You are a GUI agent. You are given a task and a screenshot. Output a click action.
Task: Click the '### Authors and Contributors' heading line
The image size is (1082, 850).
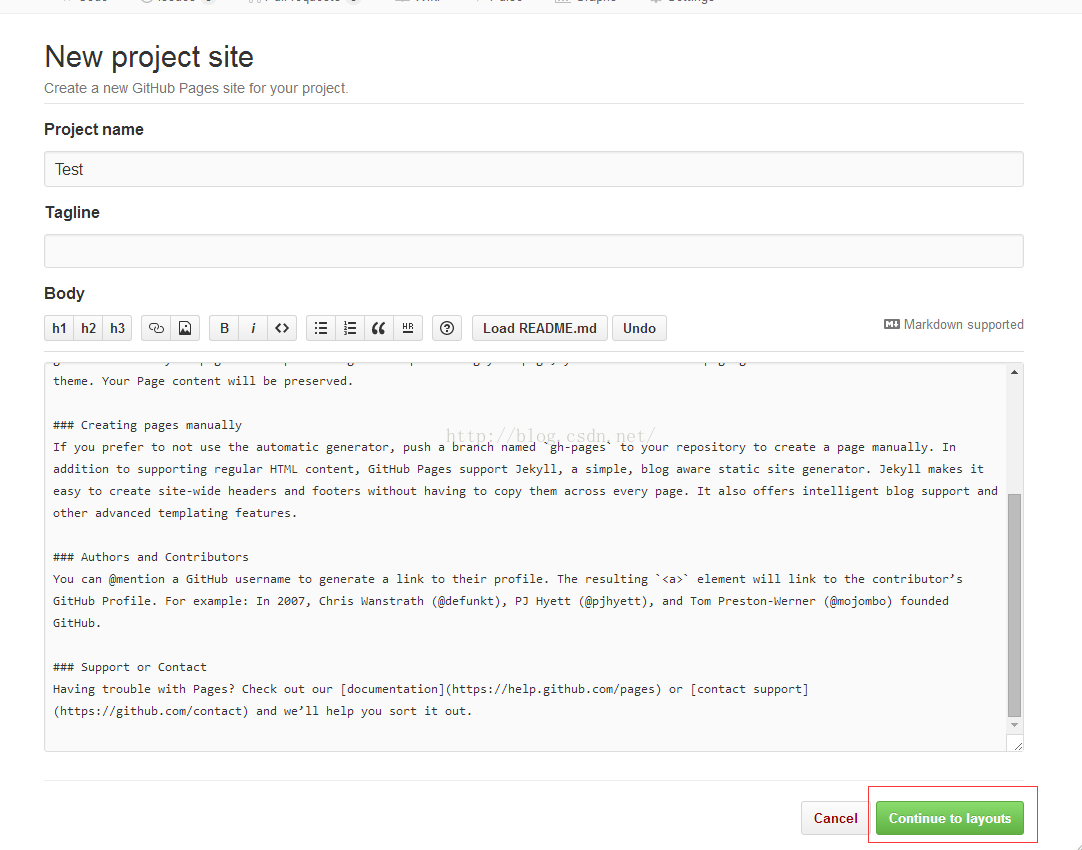(150, 557)
